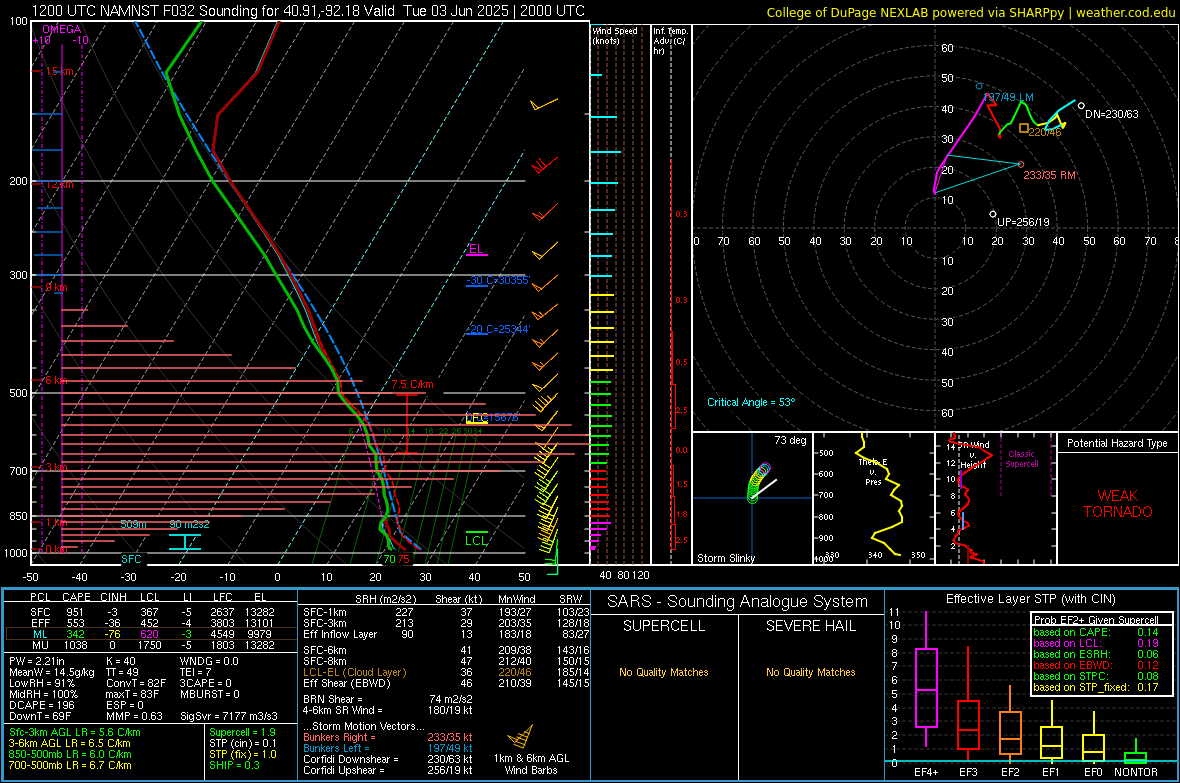Click the Critical Angle = 53° text
The width and height of the screenshot is (1180, 783).
coord(750,402)
